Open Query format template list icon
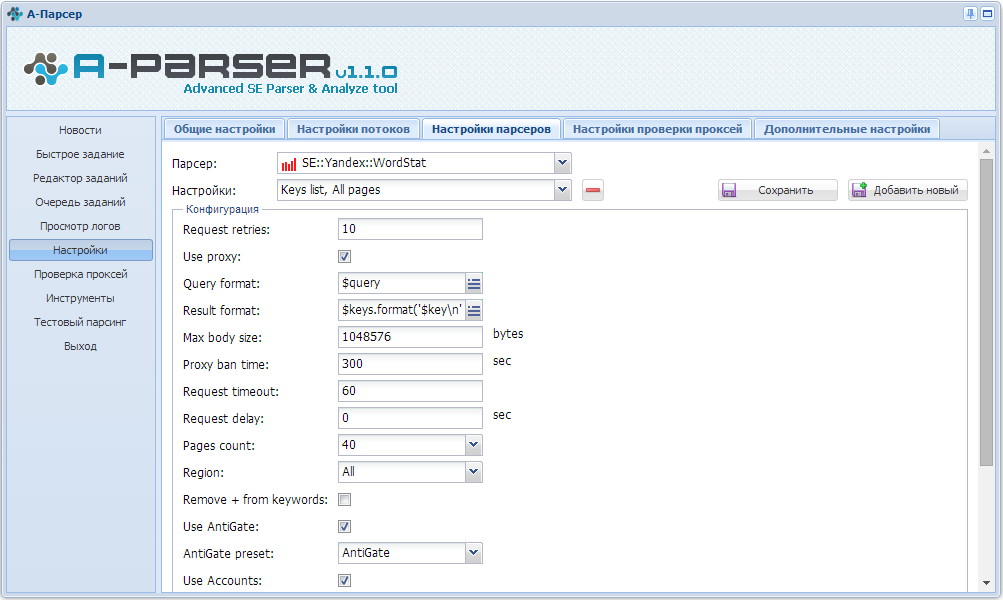The width and height of the screenshot is (1003, 600). pyautogui.click(x=474, y=283)
